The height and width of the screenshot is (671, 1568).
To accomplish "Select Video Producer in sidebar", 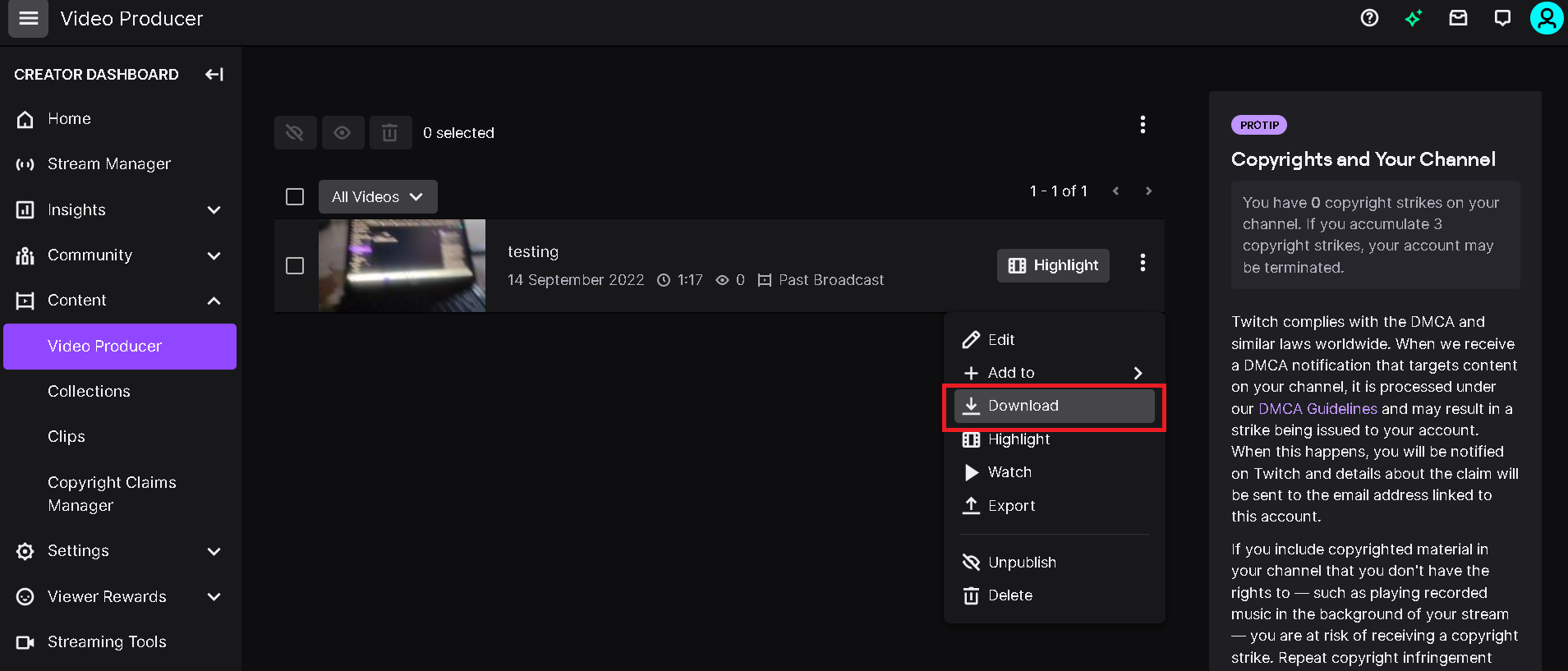I will coord(120,347).
